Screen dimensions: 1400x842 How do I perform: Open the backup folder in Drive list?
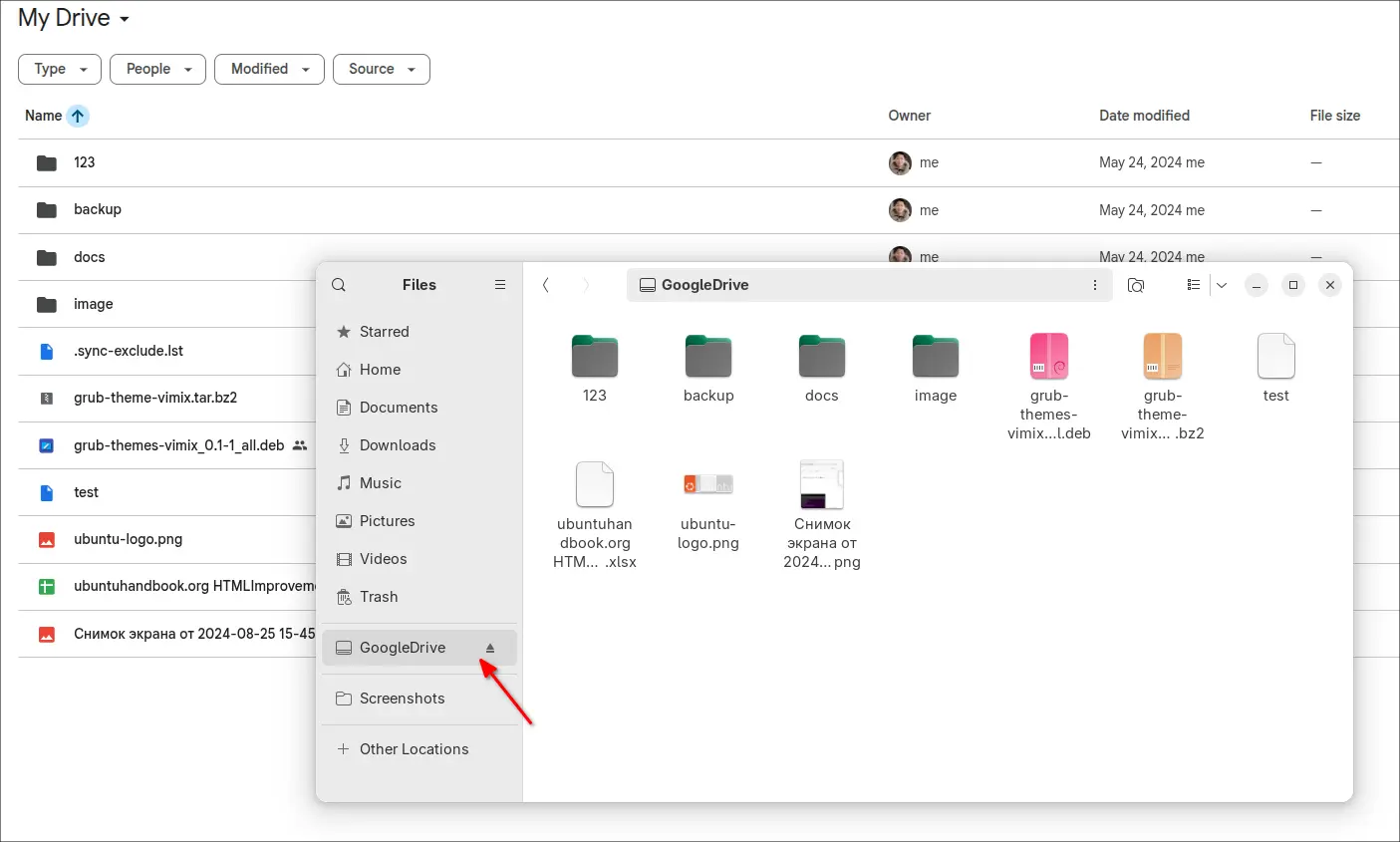click(98, 209)
